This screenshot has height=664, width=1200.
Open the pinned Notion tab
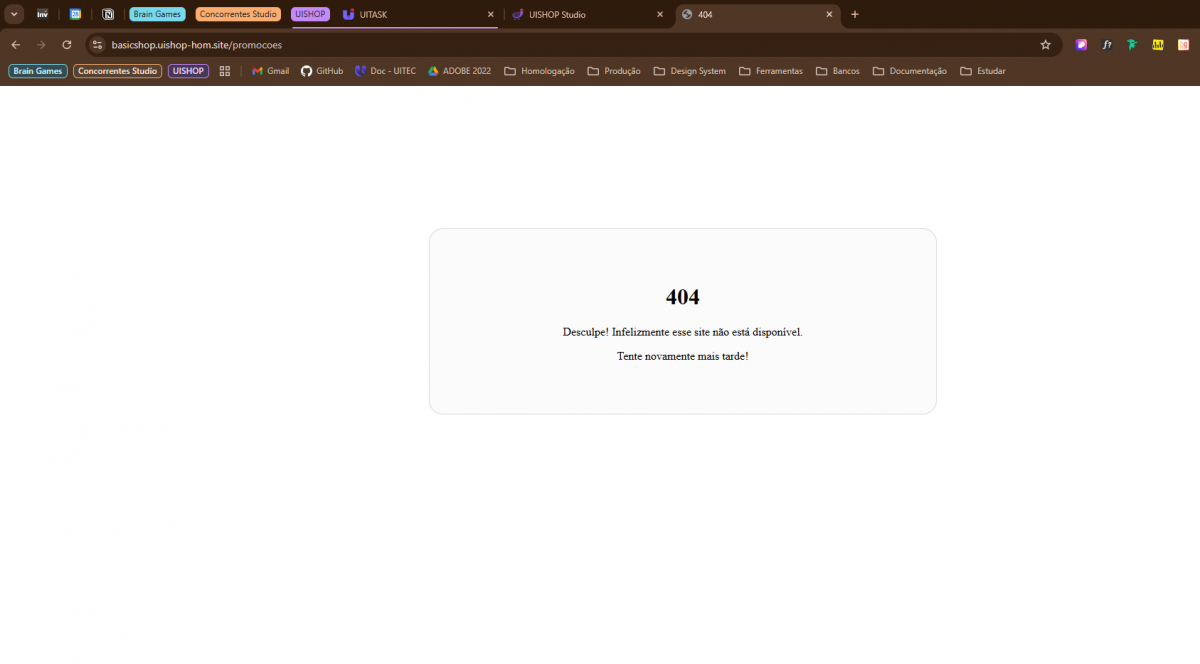point(108,15)
